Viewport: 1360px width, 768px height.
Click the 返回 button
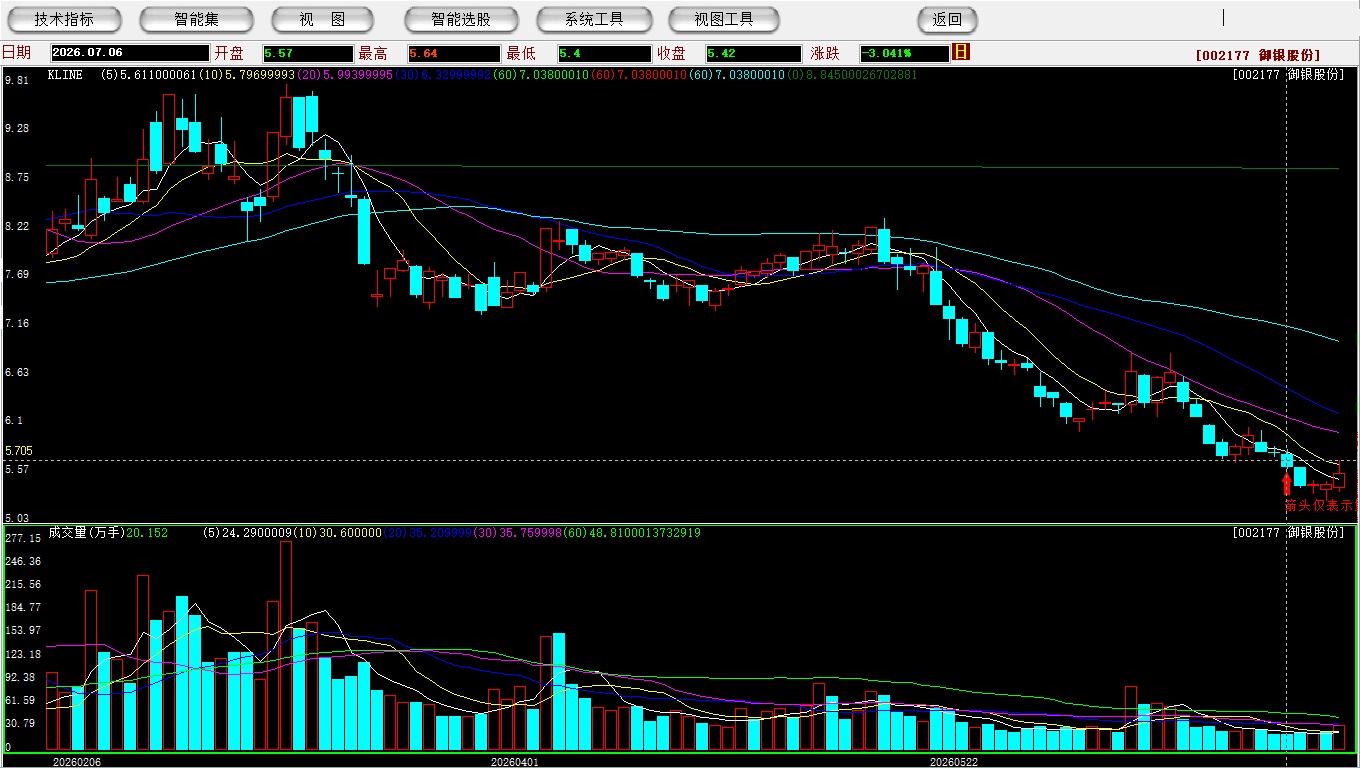(x=947, y=20)
